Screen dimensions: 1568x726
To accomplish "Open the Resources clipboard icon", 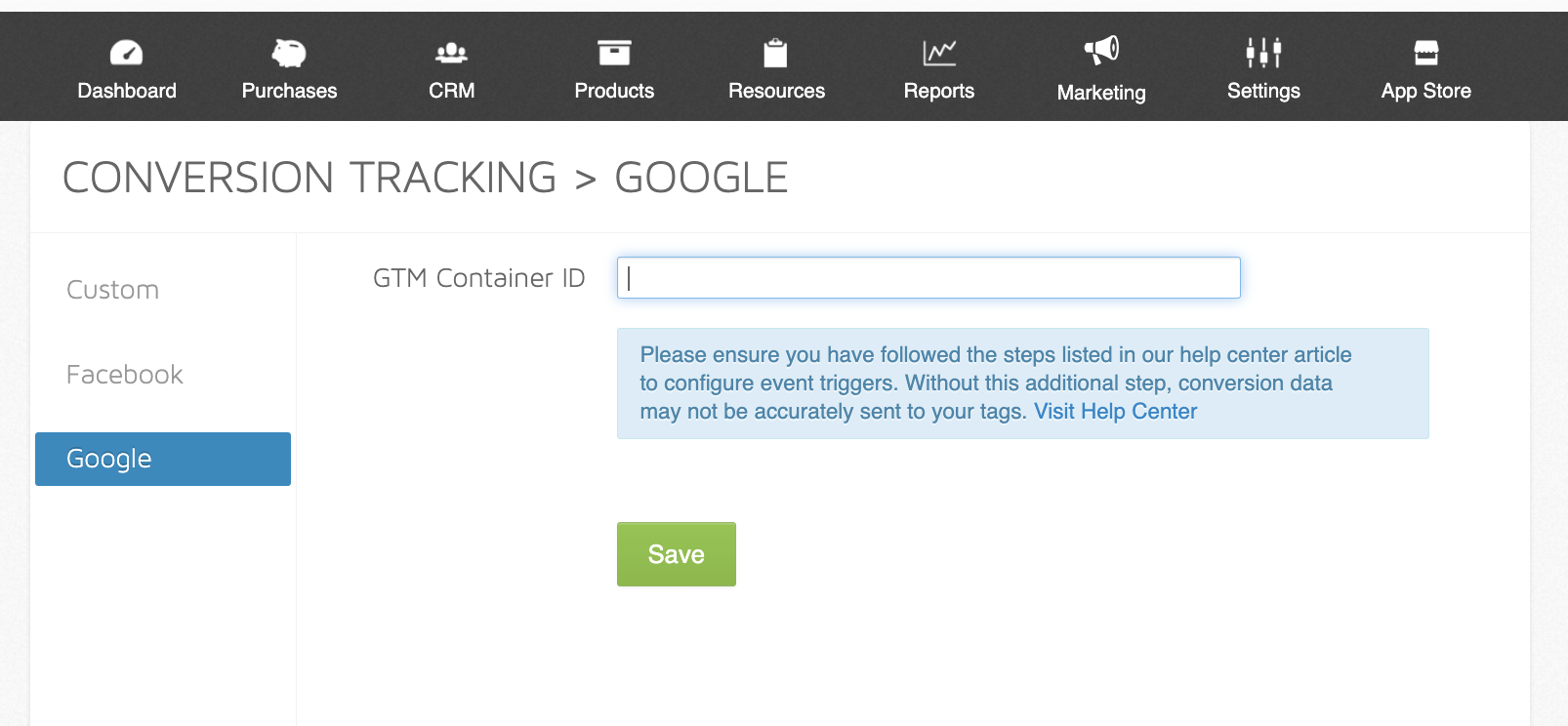I will [x=776, y=53].
